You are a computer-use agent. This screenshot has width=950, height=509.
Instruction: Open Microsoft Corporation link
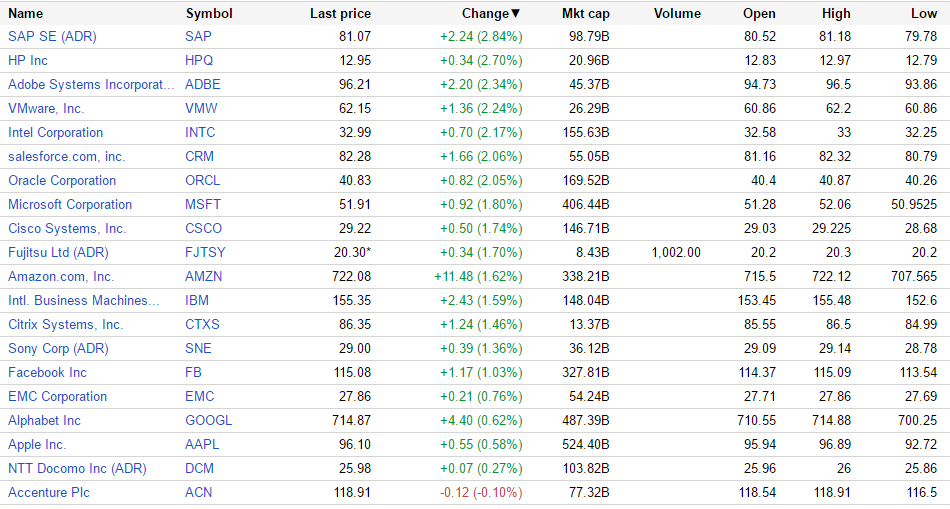[x=70, y=204]
